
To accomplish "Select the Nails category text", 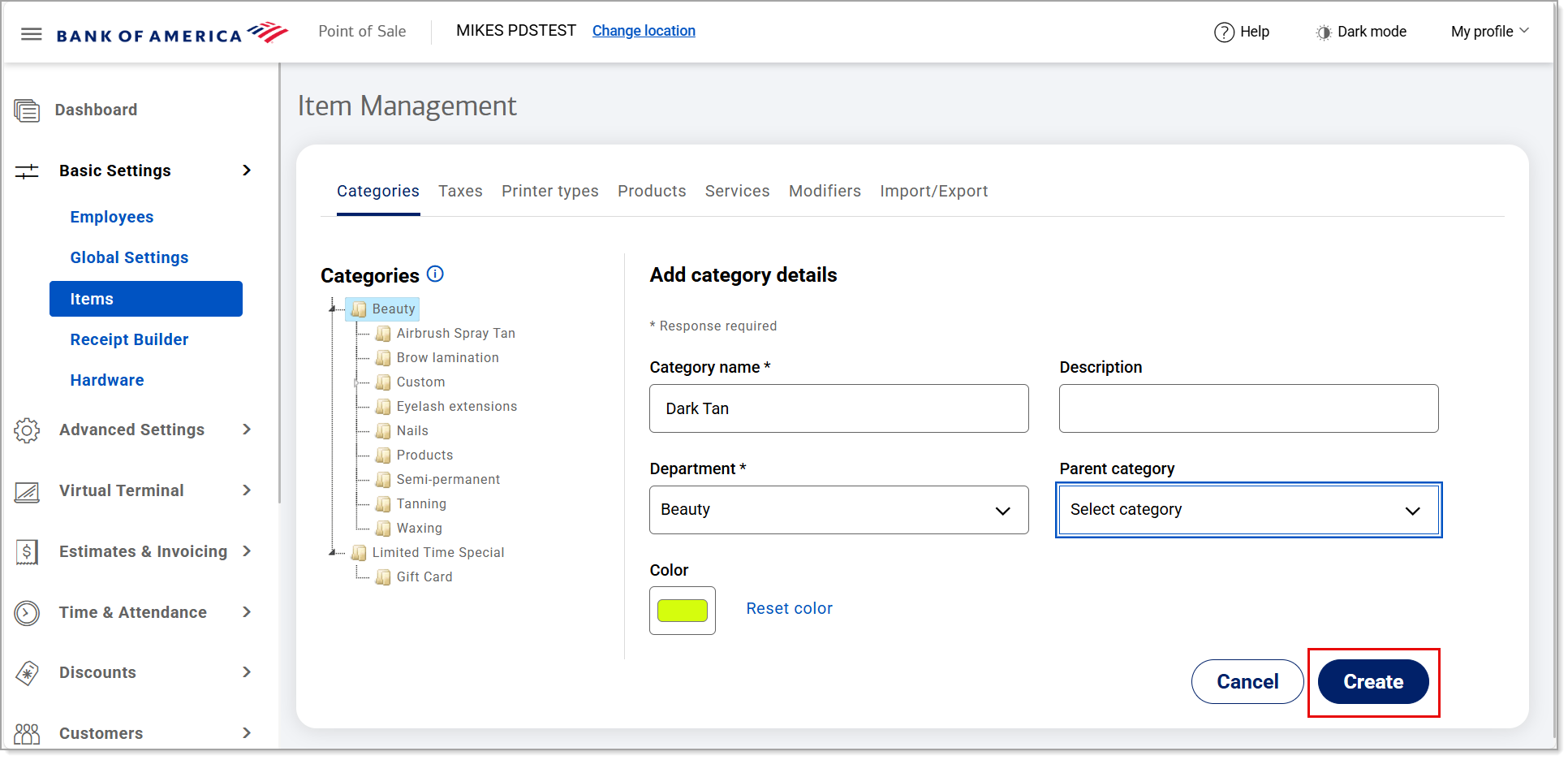I will (412, 431).
